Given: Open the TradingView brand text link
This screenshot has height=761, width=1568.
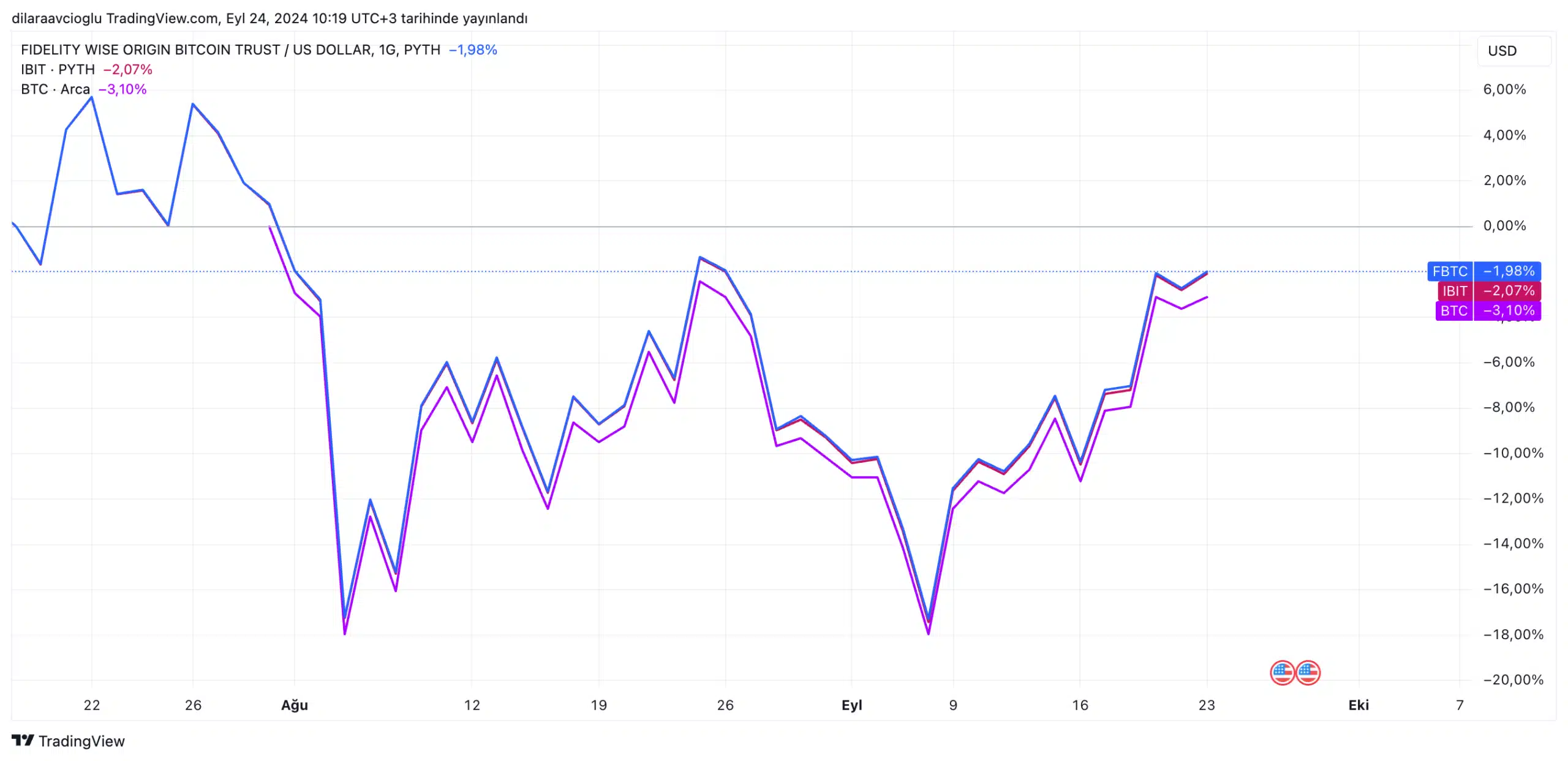Looking at the screenshot, I should pos(81,741).
